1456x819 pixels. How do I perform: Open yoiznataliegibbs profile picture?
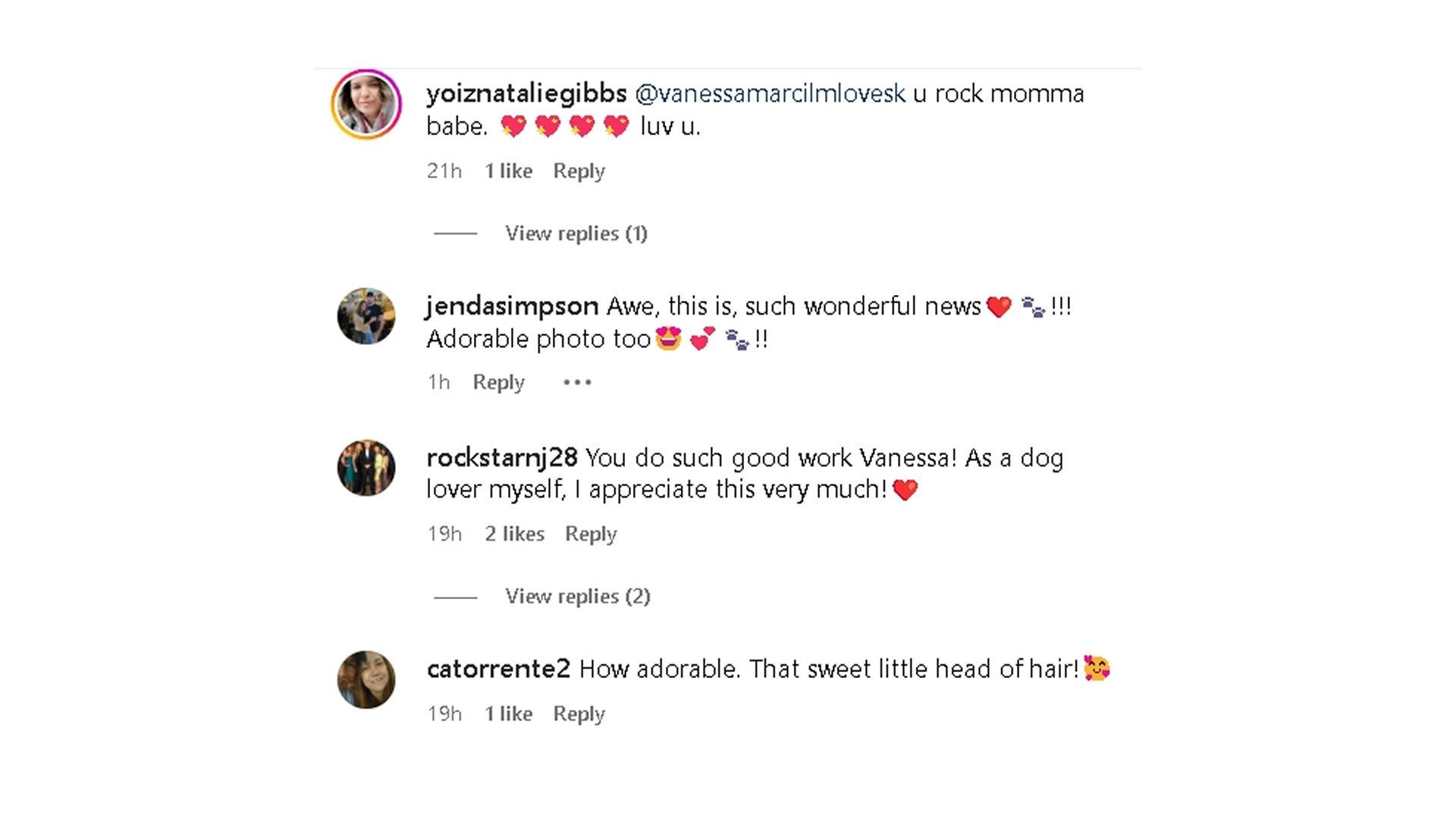click(366, 105)
